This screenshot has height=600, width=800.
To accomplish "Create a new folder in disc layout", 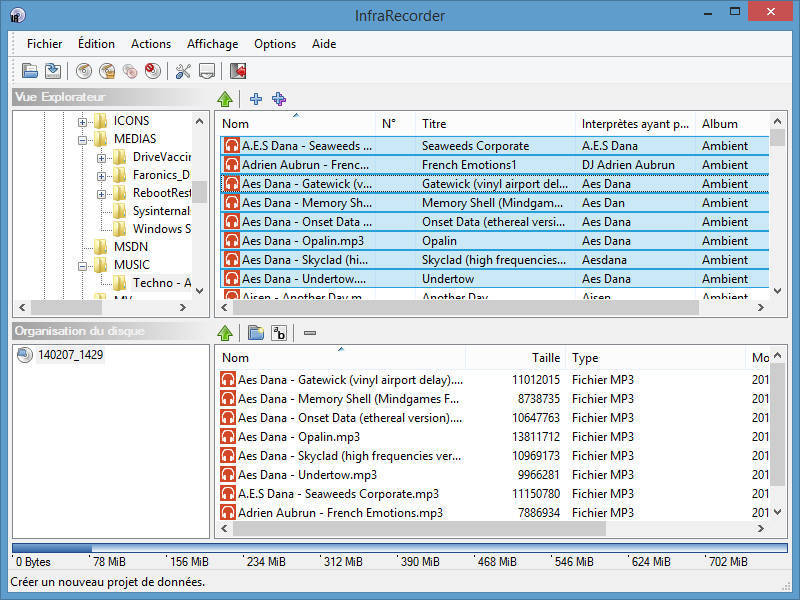I will click(x=256, y=333).
